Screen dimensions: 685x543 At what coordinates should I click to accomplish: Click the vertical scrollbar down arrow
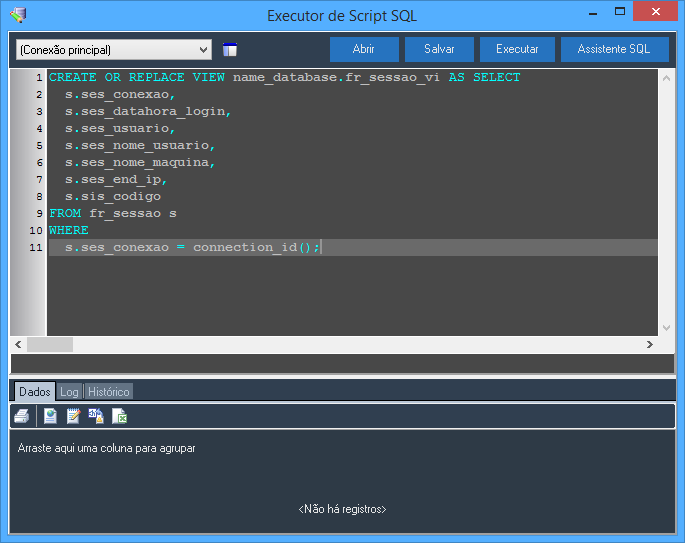[666, 327]
